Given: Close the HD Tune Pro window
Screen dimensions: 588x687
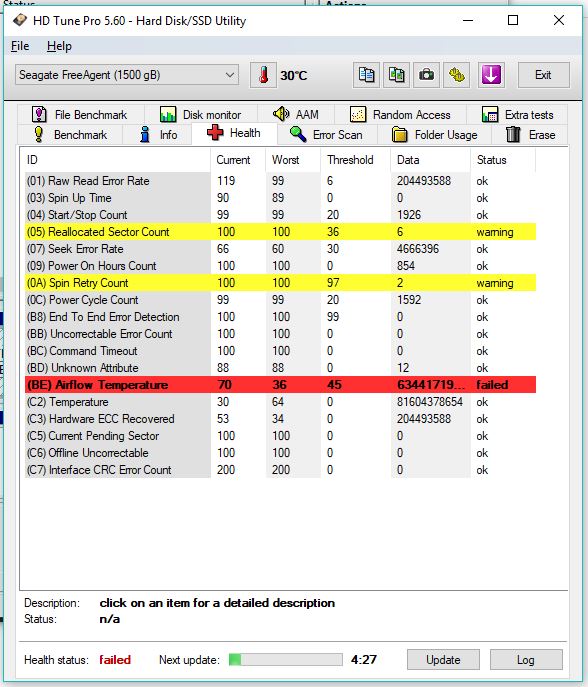Looking at the screenshot, I should (559, 20).
